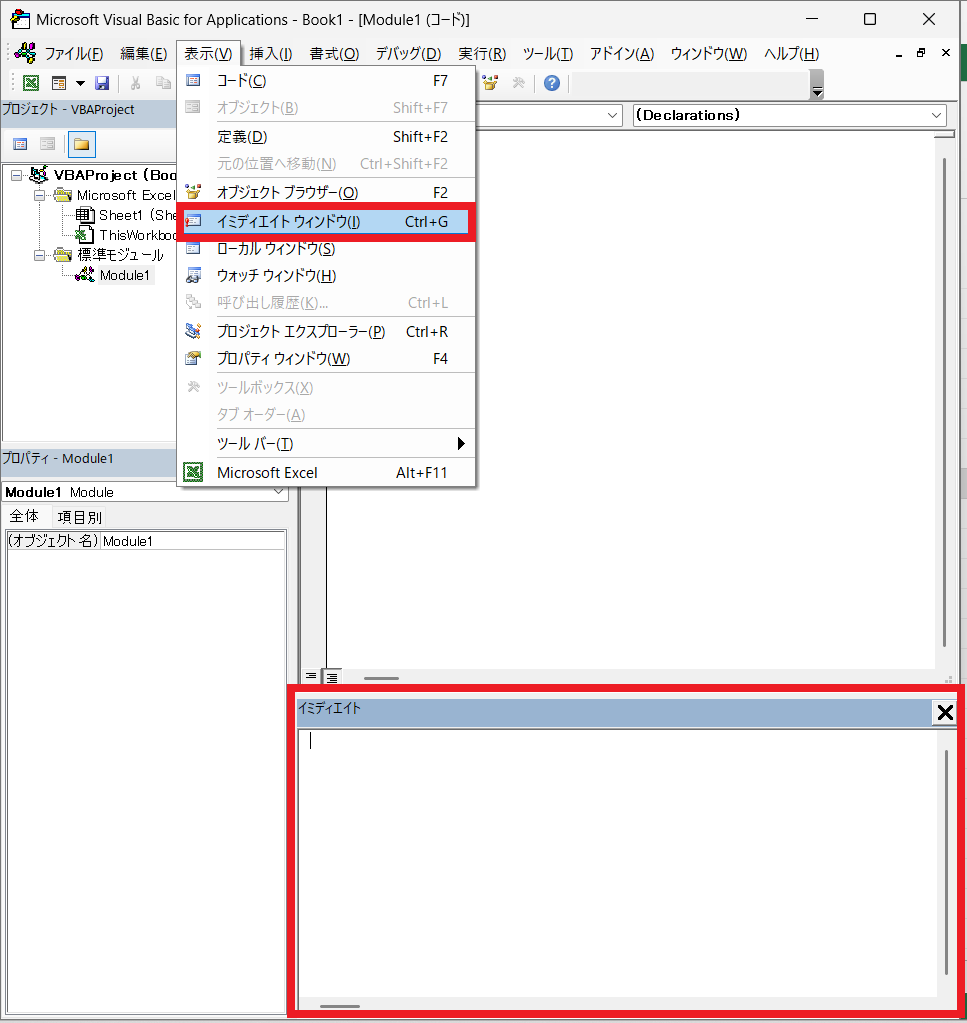This screenshot has height=1023, width=967.
Task: Select Sheet1 in the project tree
Action: pyautogui.click(x=137, y=215)
